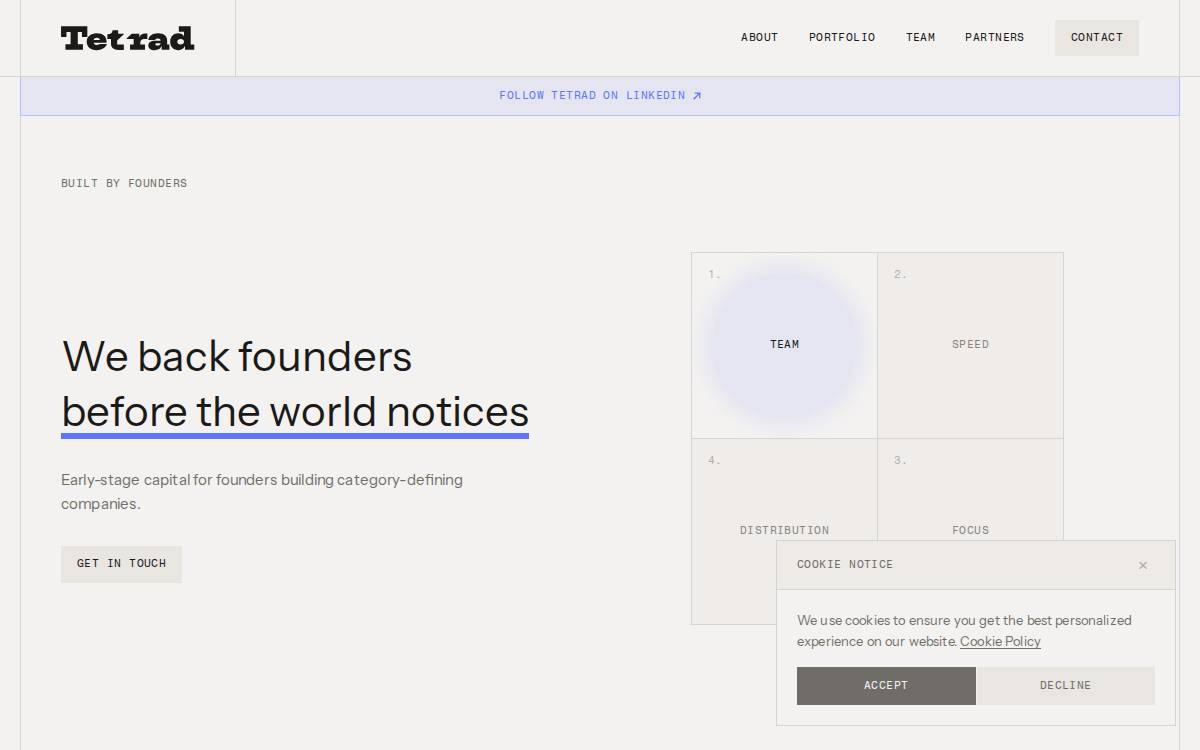Select the Team quadrant tile
The width and height of the screenshot is (1200, 750).
pos(785,345)
